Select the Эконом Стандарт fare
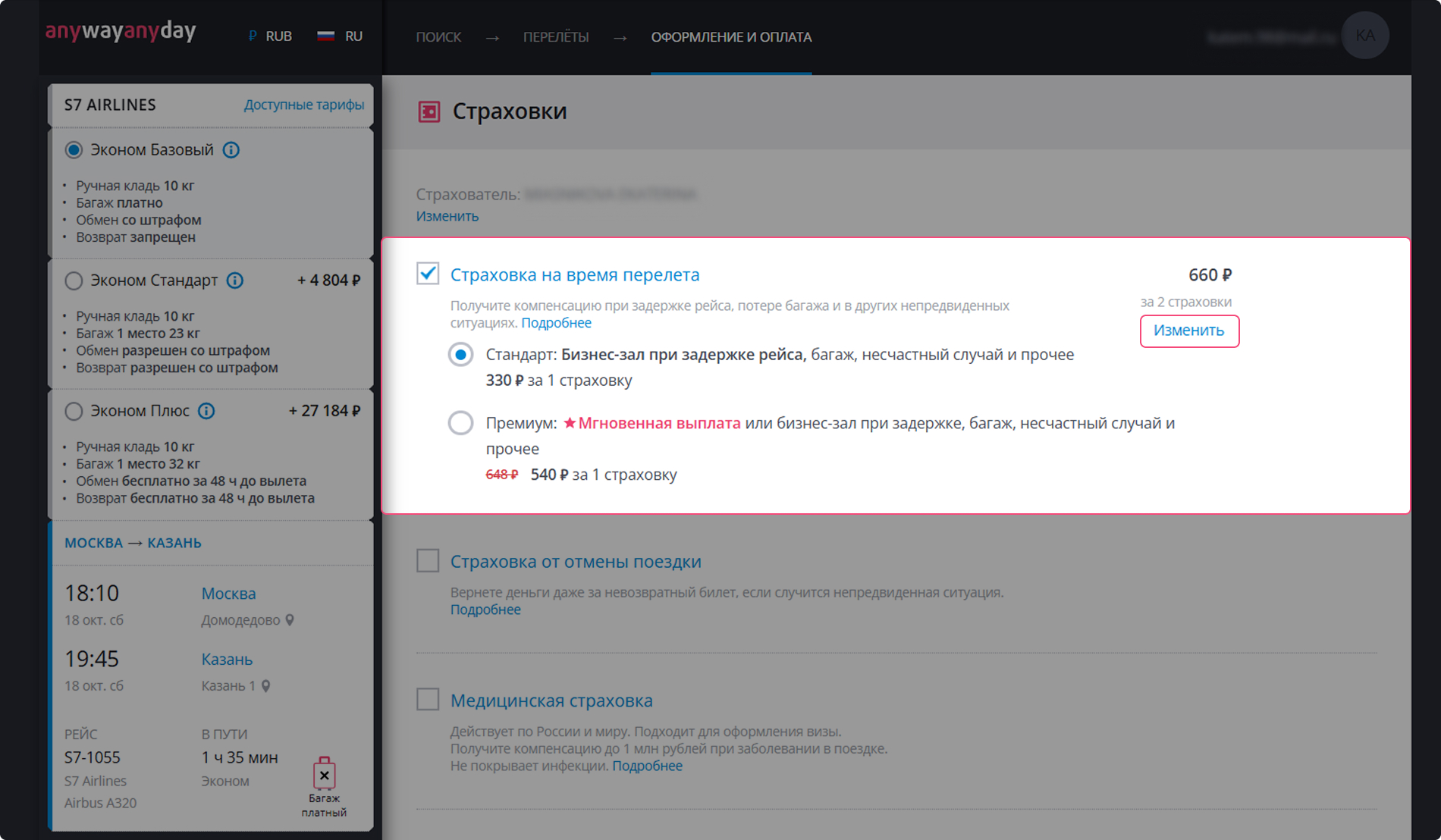1441x840 pixels. [74, 281]
